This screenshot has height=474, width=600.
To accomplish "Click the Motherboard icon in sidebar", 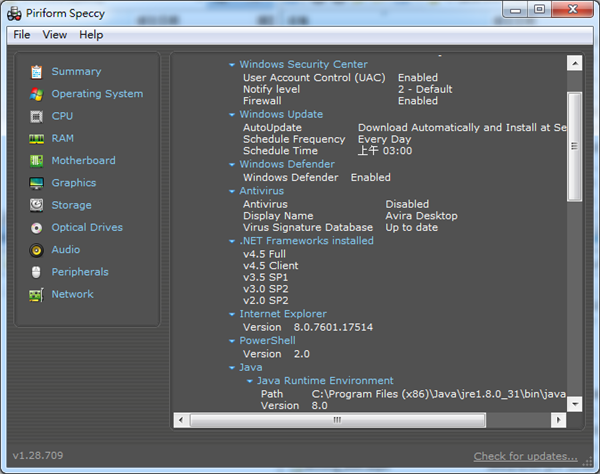I will [x=37, y=161].
